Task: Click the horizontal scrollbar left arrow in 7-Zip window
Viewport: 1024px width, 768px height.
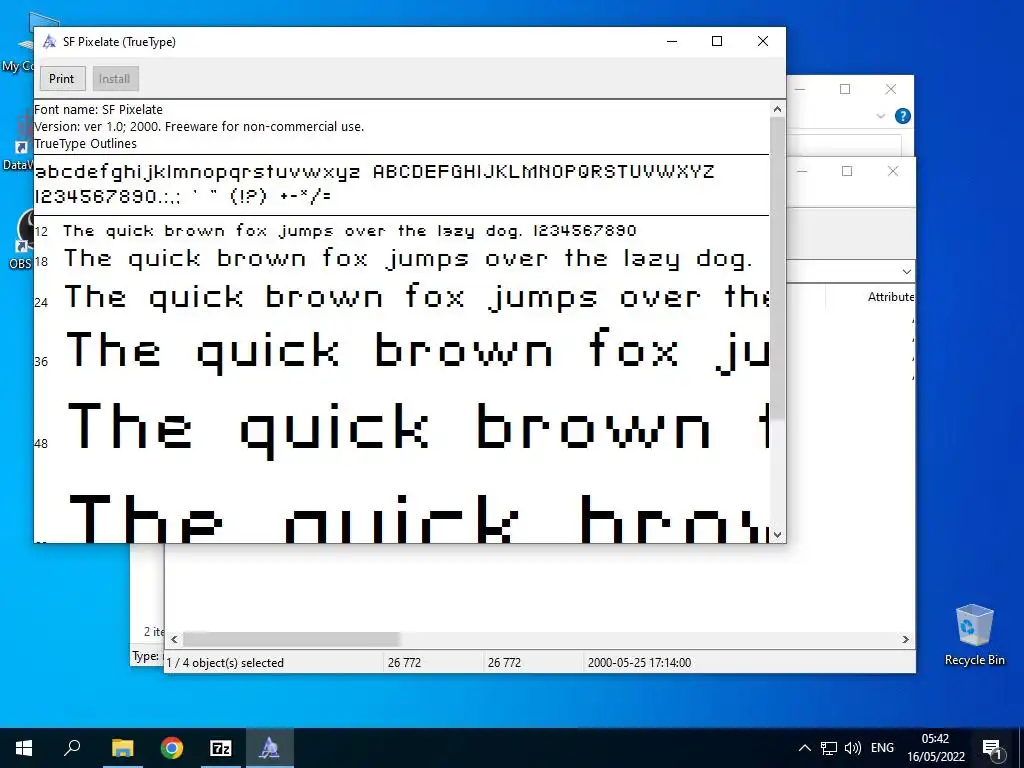Action: click(174, 639)
